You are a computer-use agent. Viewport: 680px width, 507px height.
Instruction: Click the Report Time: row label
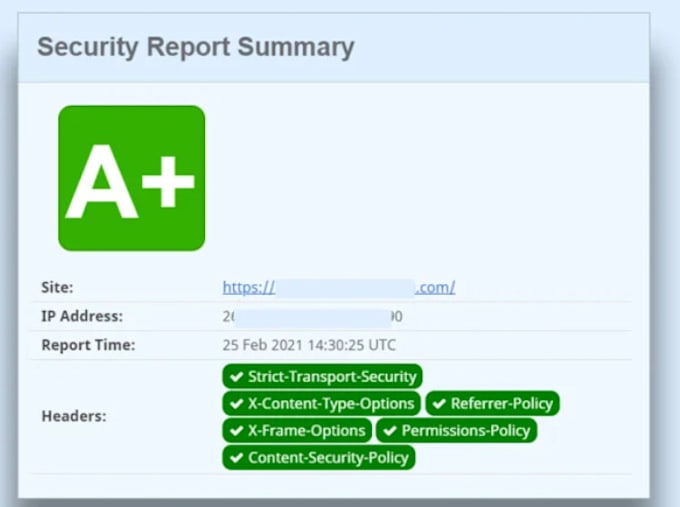pyautogui.click(x=88, y=345)
